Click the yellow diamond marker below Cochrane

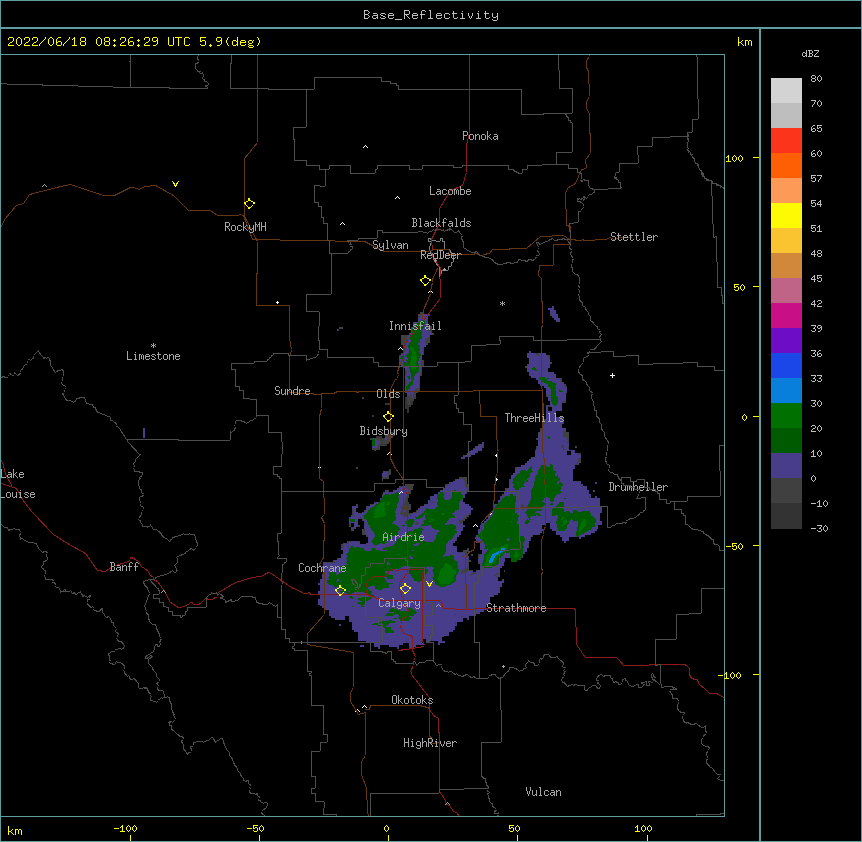point(340,591)
